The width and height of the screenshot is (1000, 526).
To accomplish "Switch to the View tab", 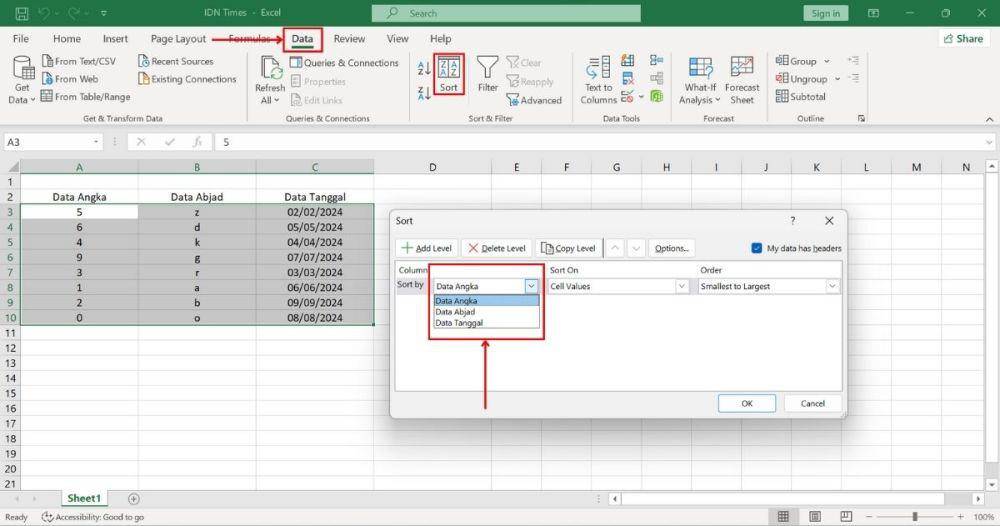I will (x=397, y=39).
